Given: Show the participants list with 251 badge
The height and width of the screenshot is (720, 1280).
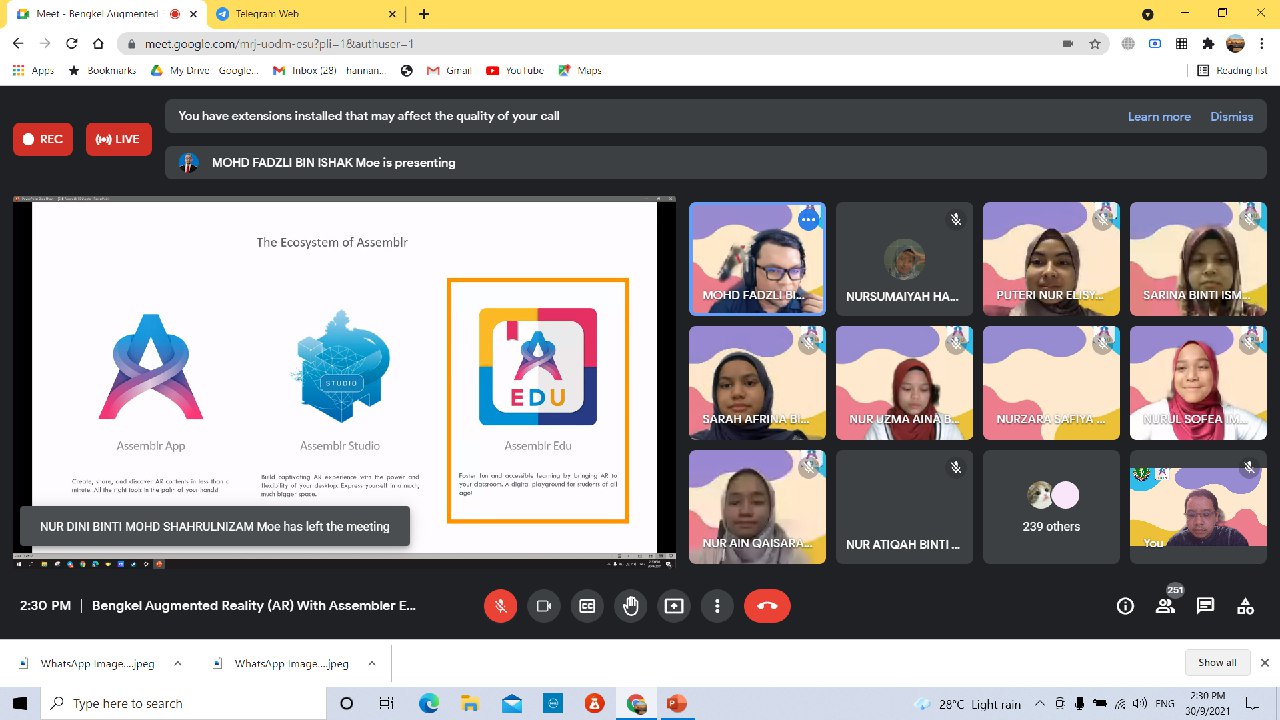Looking at the screenshot, I should pyautogui.click(x=1165, y=606).
